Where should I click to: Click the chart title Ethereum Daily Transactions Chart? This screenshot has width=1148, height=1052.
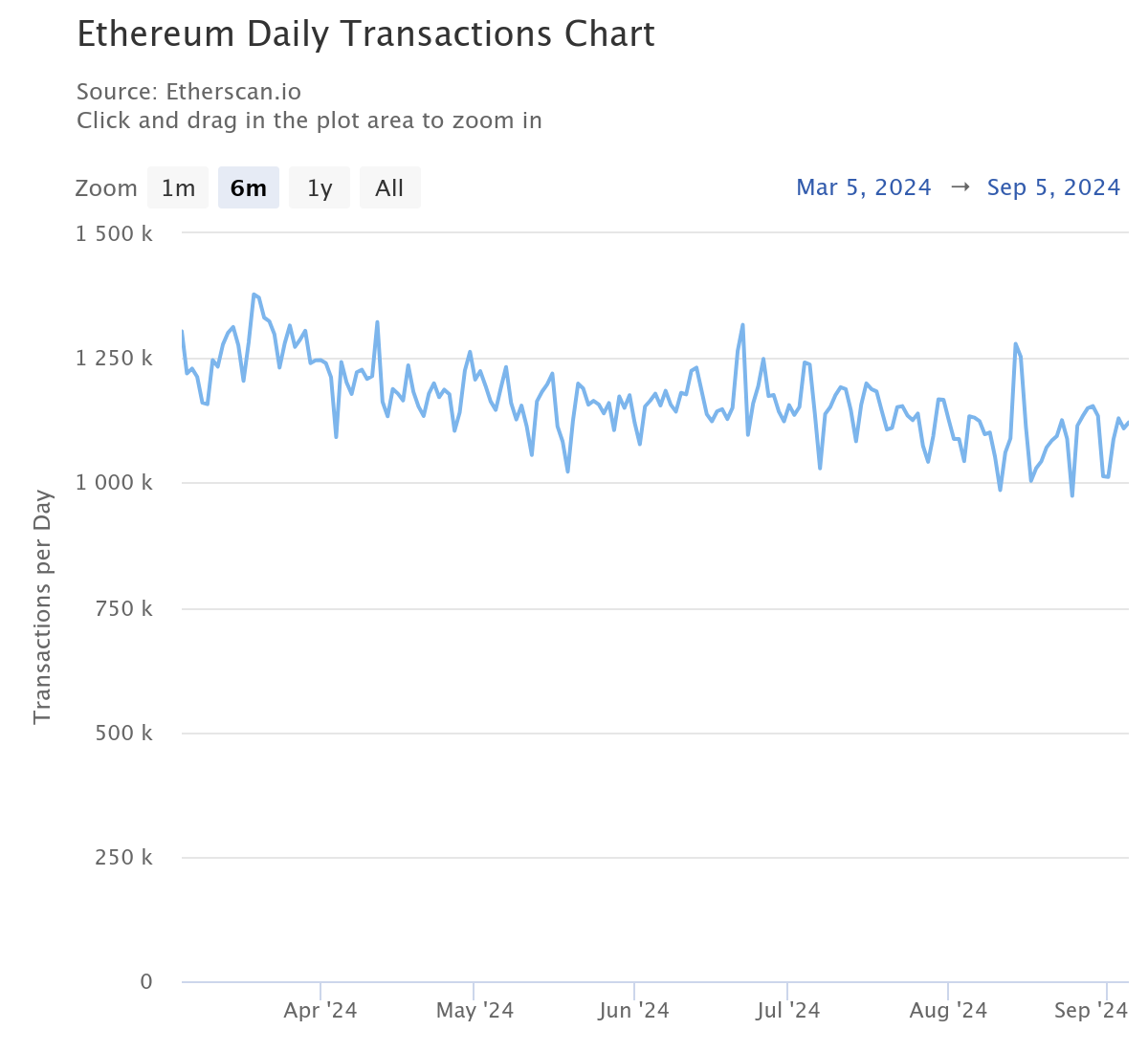click(x=366, y=33)
